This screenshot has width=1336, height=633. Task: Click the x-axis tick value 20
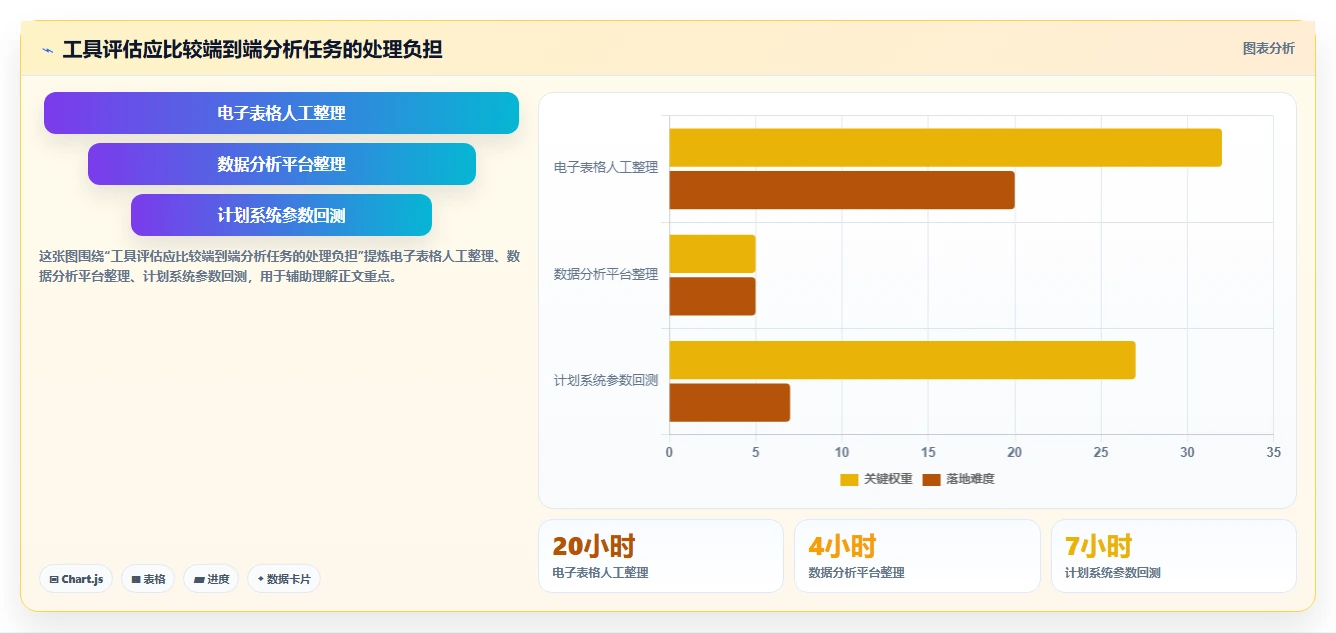[1014, 452]
